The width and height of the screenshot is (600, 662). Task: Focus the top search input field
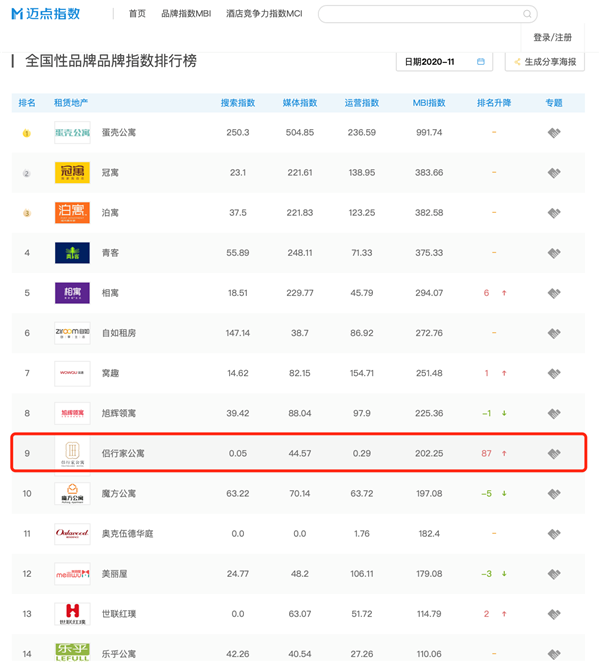[420, 14]
